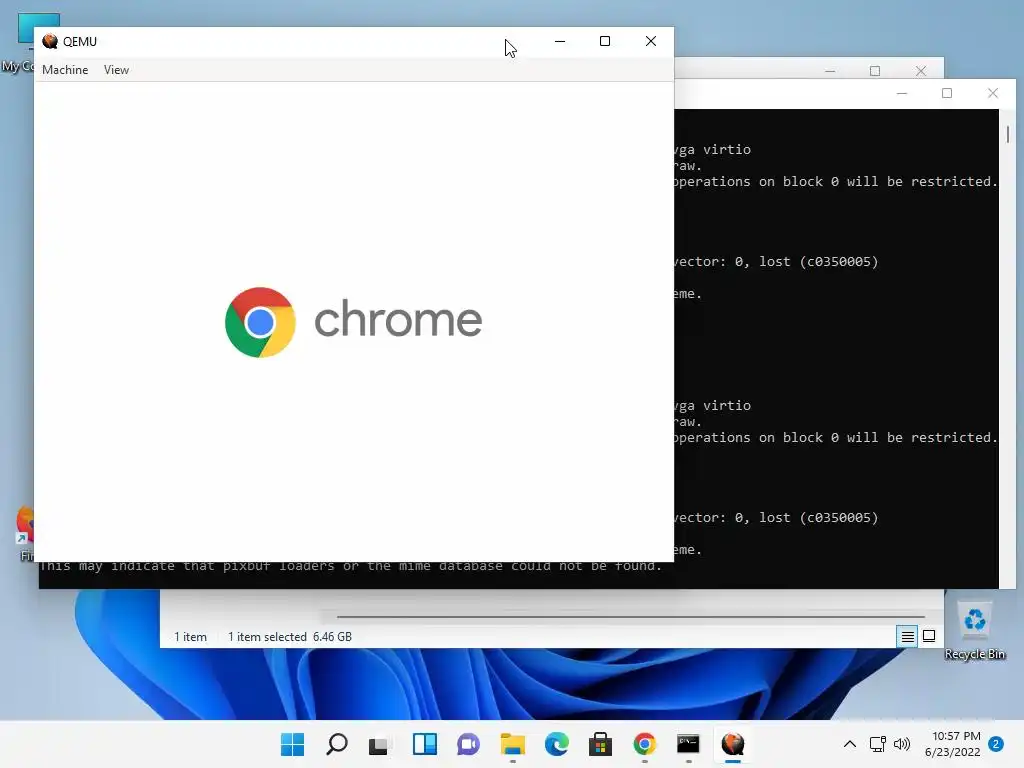Close the File Explorer window in back
This screenshot has width=1024, height=768.
coord(921,71)
